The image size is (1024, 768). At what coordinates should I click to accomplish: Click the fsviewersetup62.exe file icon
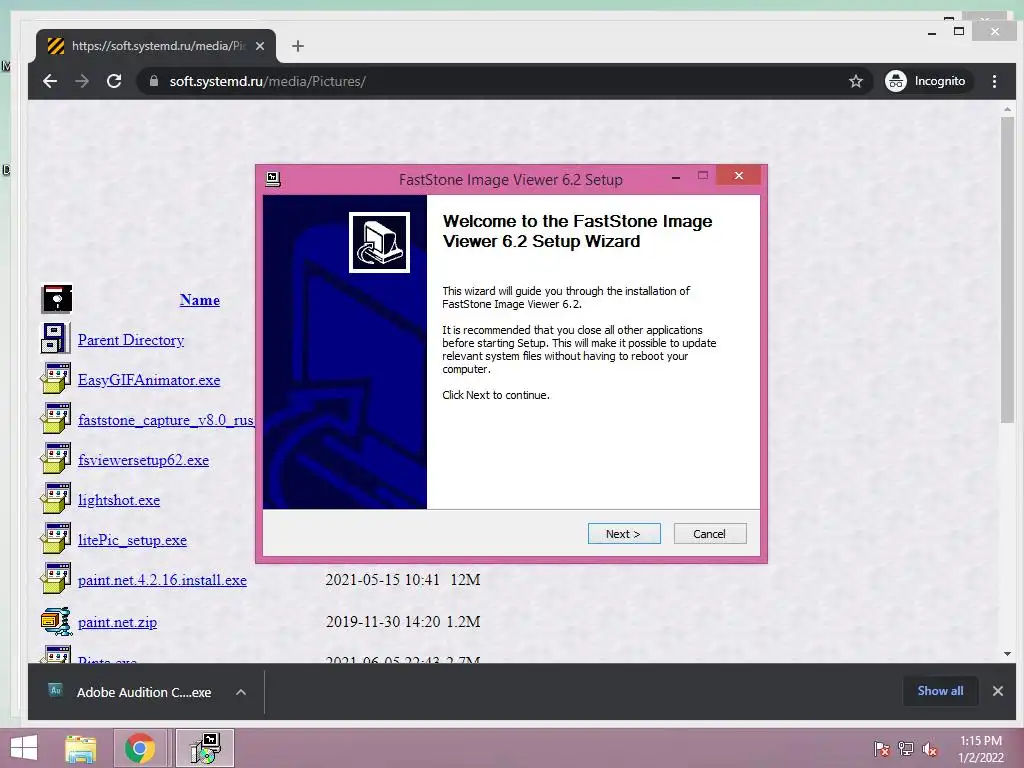tap(56, 458)
